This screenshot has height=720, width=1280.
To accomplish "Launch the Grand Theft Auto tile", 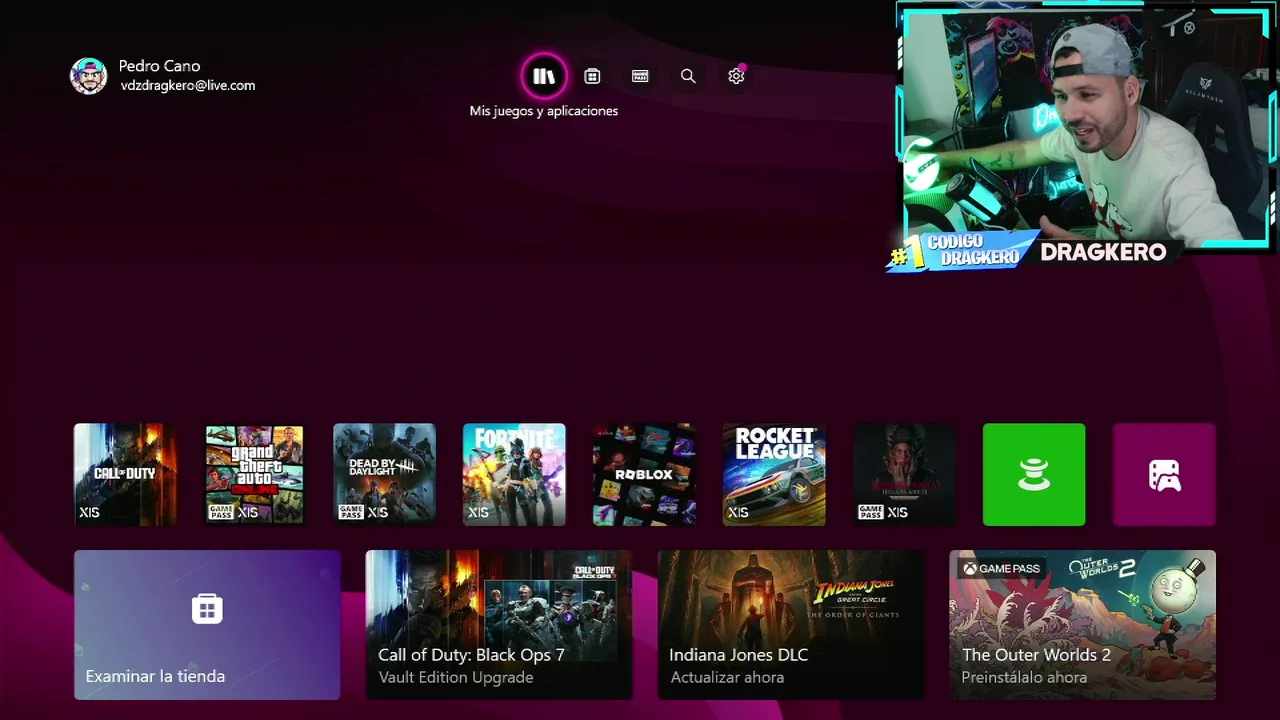I will click(254, 474).
